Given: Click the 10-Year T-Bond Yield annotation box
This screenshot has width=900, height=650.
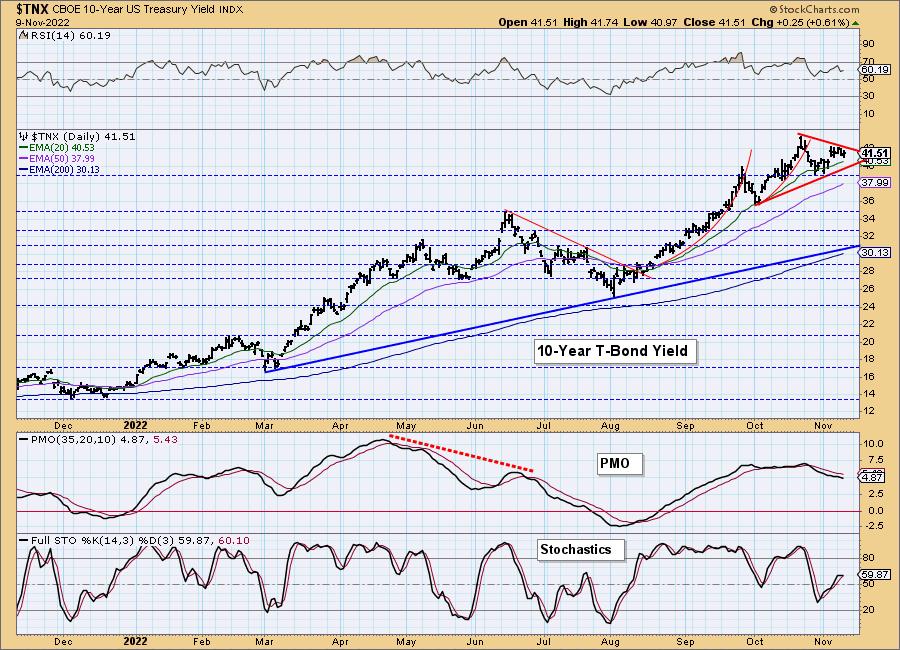Looking at the screenshot, I should 615,351.
